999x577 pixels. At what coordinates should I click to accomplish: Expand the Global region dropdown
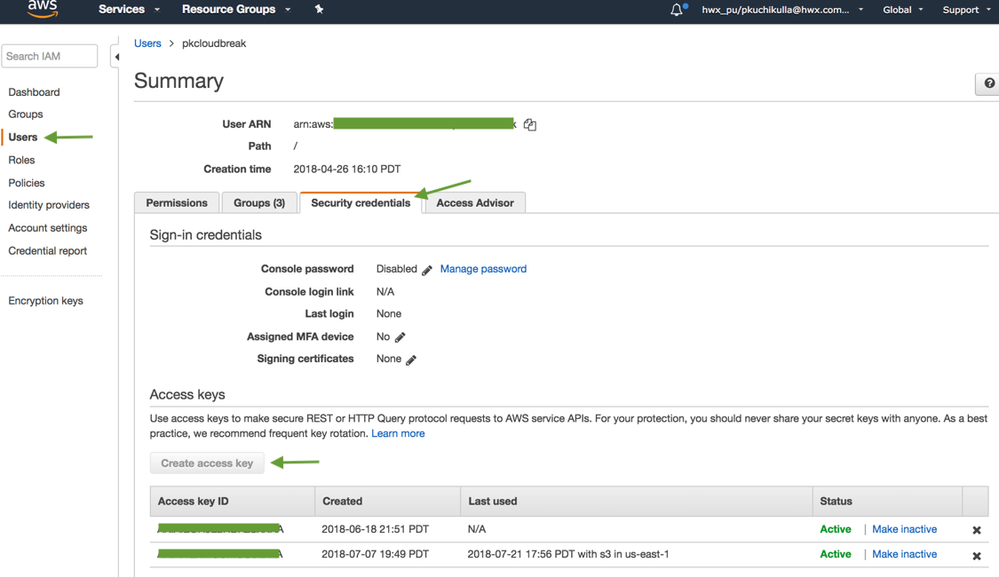click(903, 10)
